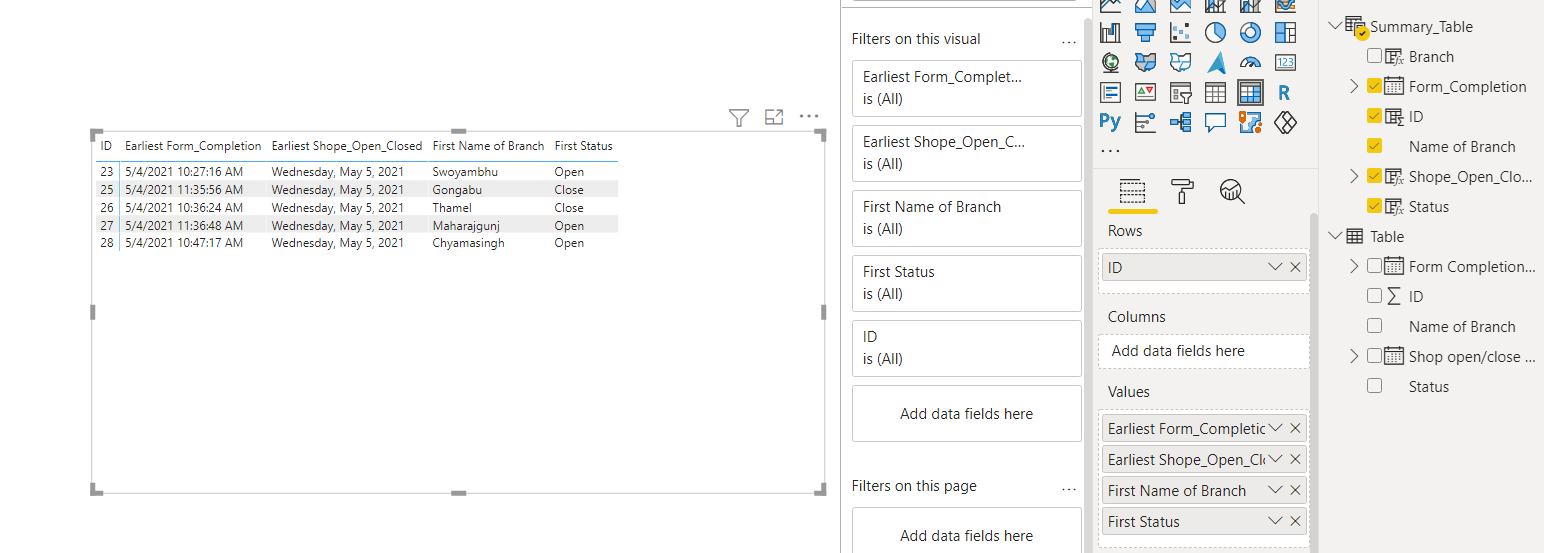
Task: Switch visual to Table icon
Action: 1215,93
